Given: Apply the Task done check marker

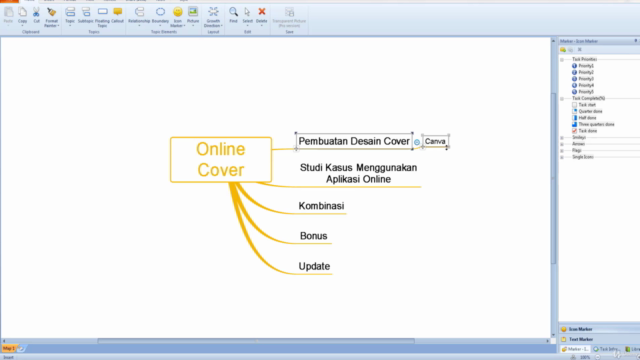Looking at the screenshot, I should (584, 131).
